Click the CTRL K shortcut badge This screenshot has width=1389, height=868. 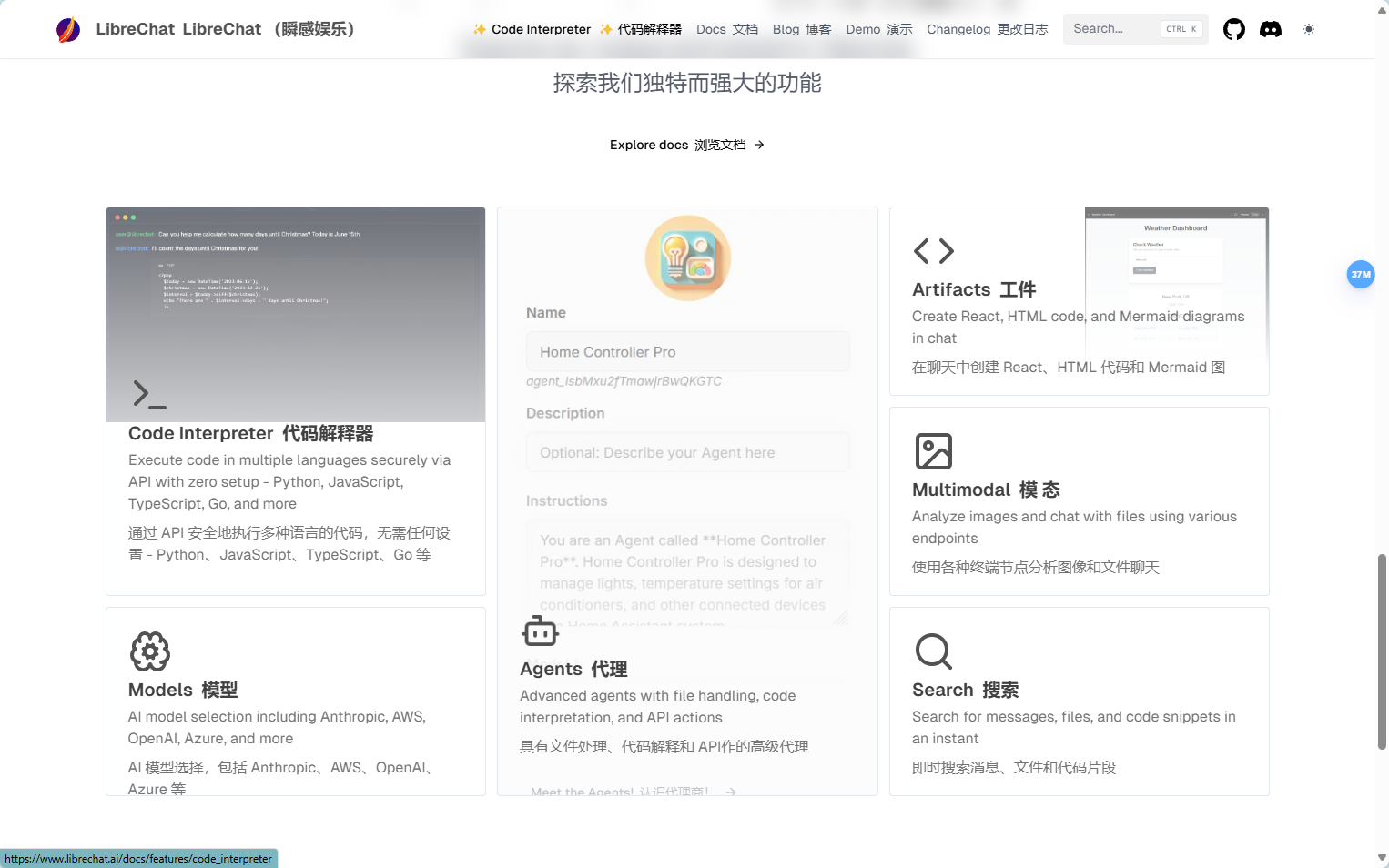coord(1181,29)
